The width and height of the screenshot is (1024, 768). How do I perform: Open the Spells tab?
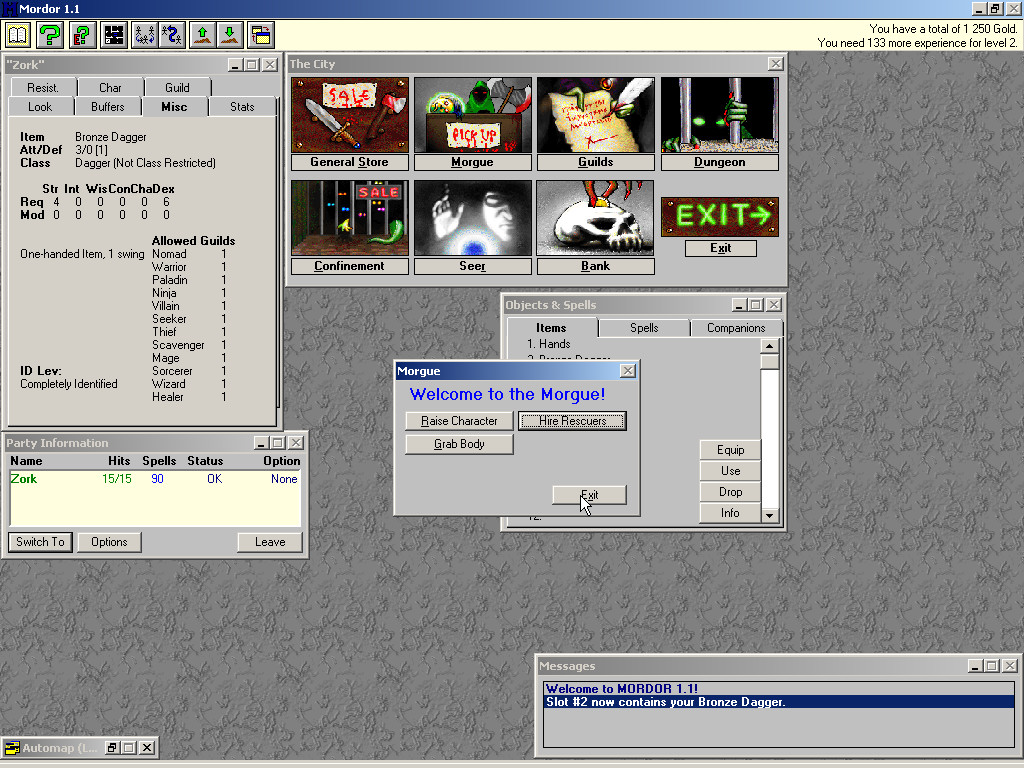point(644,328)
